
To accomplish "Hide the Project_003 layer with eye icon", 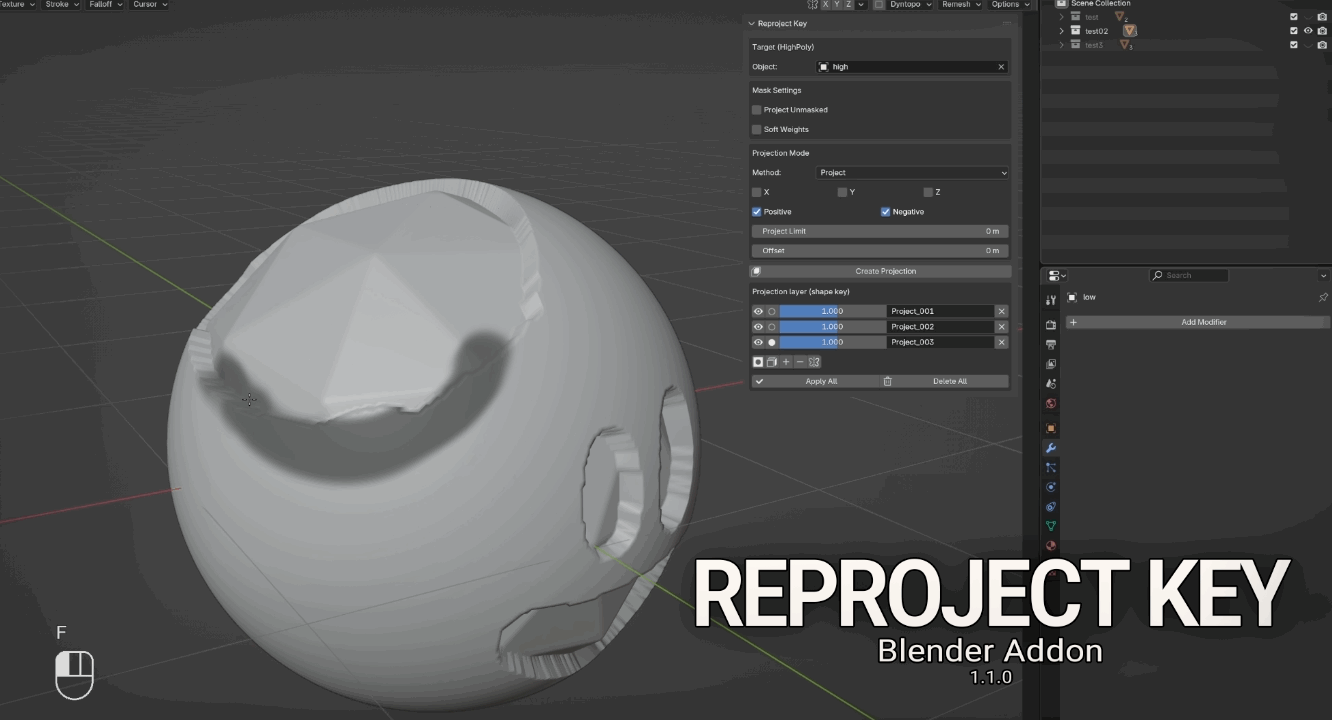I will pyautogui.click(x=758, y=342).
